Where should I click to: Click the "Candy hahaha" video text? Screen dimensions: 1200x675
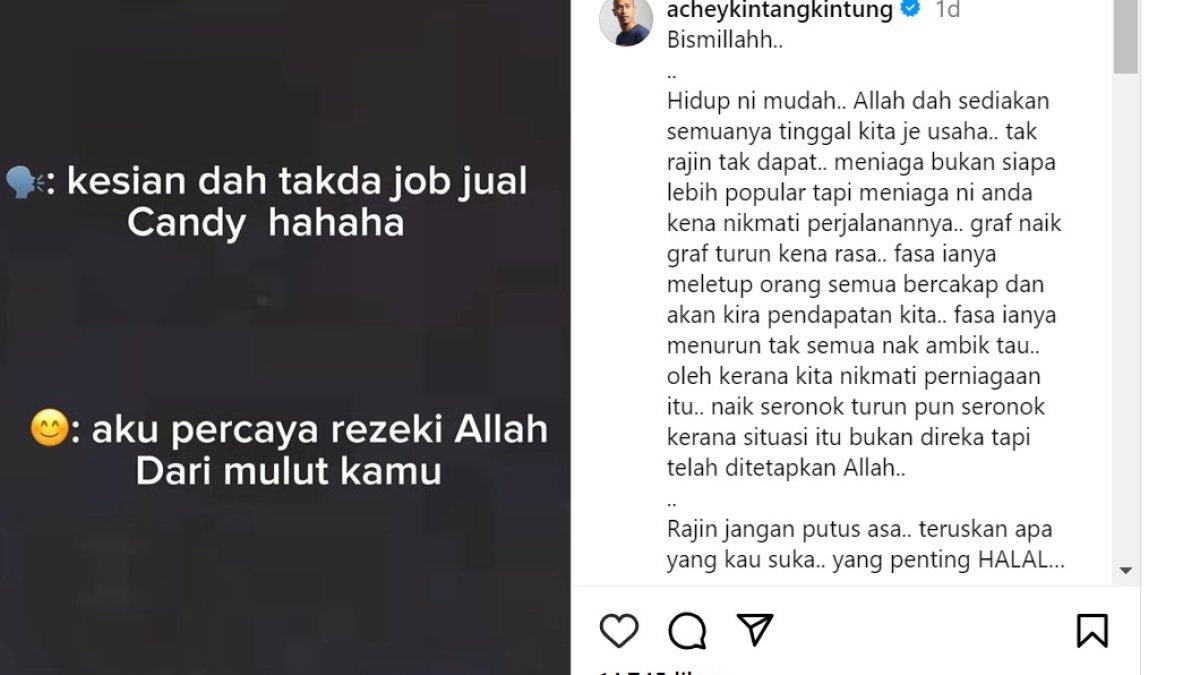coord(266,223)
